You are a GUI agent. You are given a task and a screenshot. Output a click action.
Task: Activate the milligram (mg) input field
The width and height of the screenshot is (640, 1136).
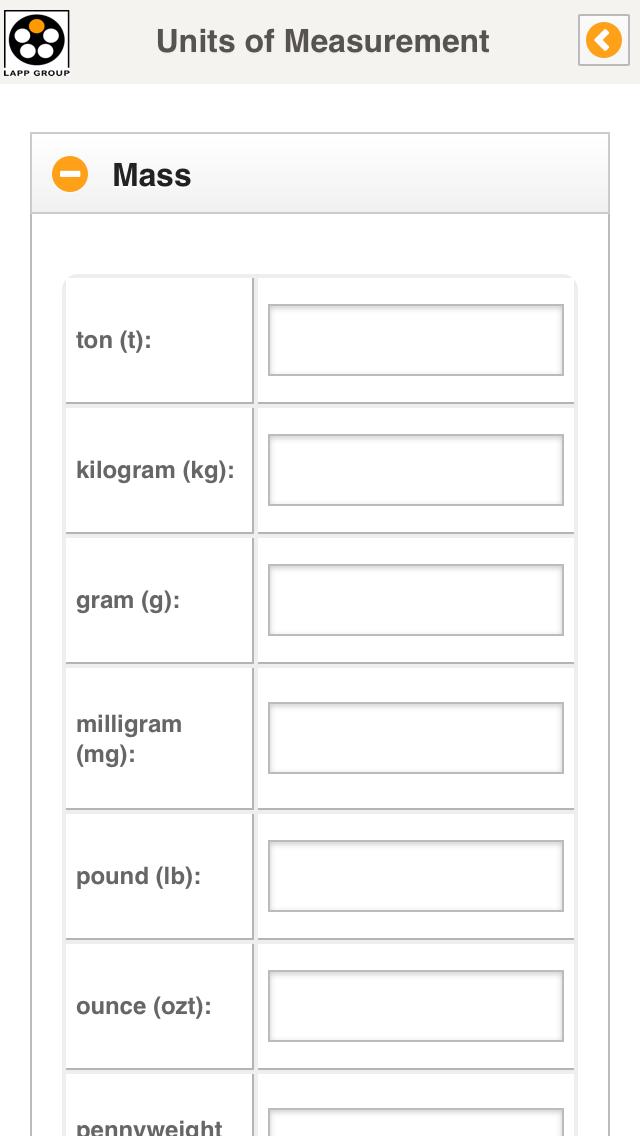click(415, 738)
